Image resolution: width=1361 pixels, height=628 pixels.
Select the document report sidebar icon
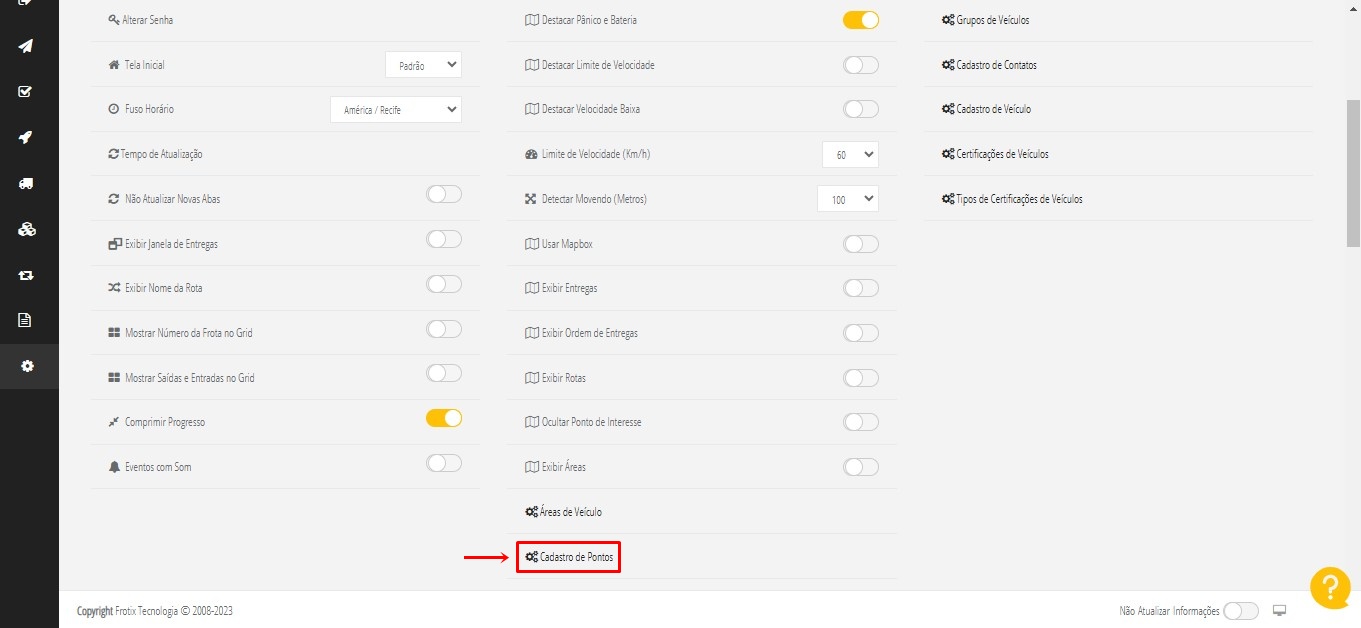tap(27, 320)
